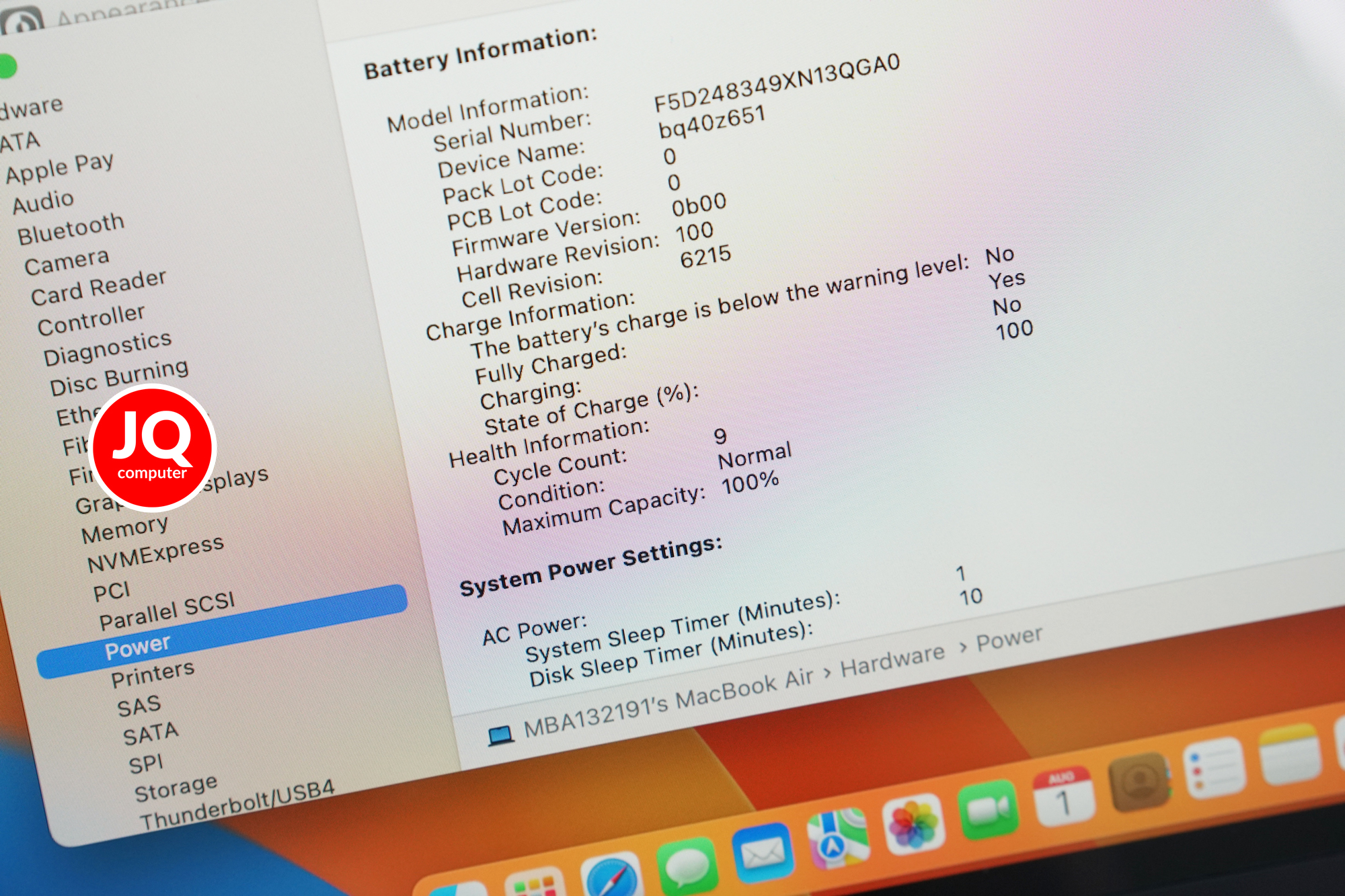The image size is (1345, 896).
Task: Click Maximum Capacity value 100%
Action: pos(750,483)
